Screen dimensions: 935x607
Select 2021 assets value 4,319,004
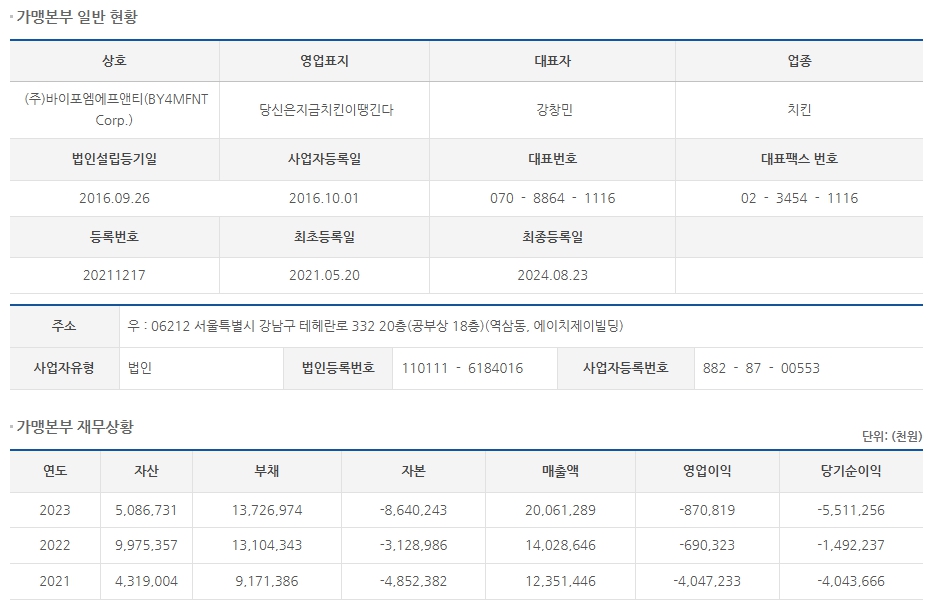[147, 581]
